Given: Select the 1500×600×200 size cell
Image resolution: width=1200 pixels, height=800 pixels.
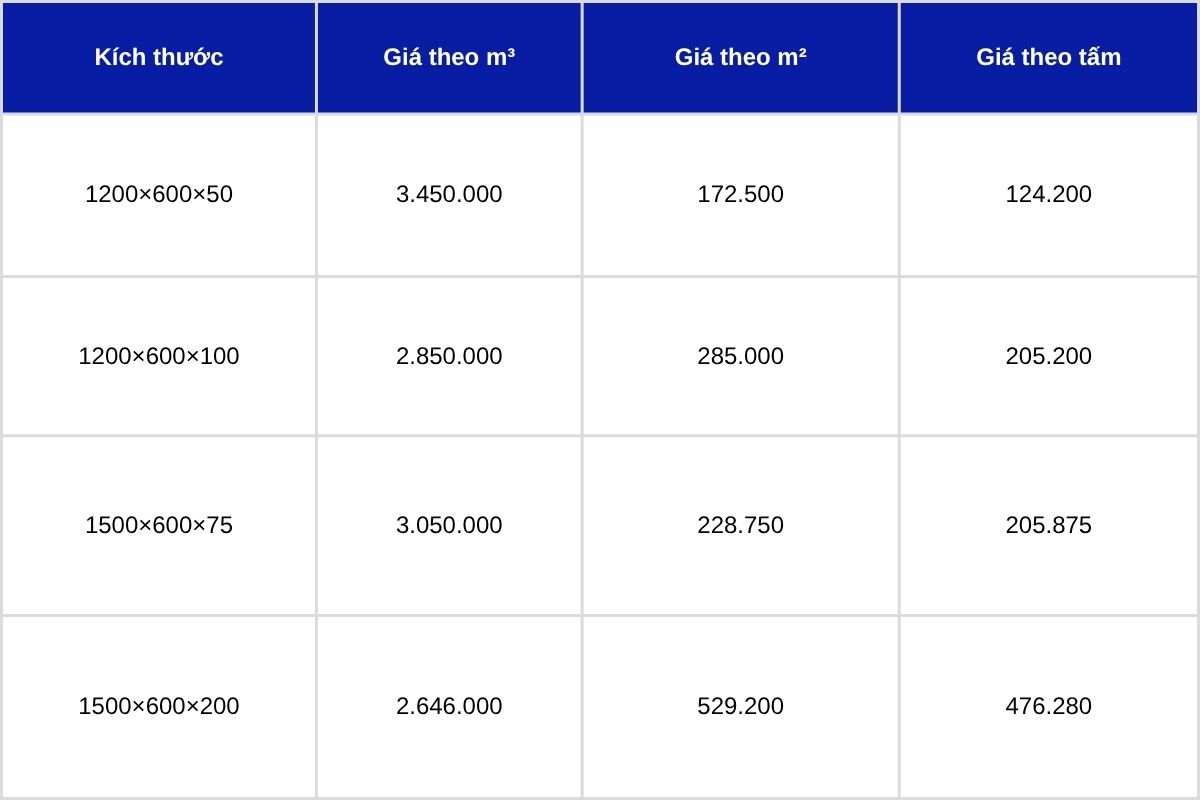Looking at the screenshot, I should pos(159,706).
